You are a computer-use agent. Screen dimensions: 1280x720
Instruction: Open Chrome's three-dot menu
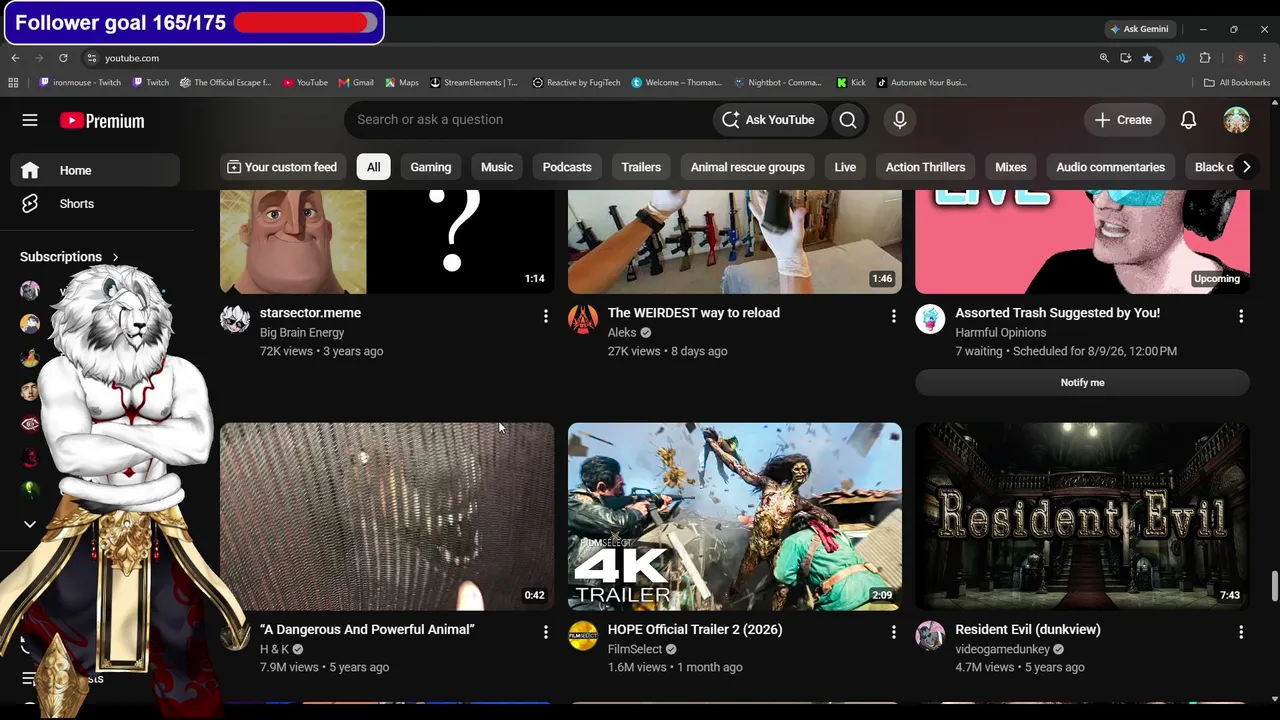[1265, 58]
